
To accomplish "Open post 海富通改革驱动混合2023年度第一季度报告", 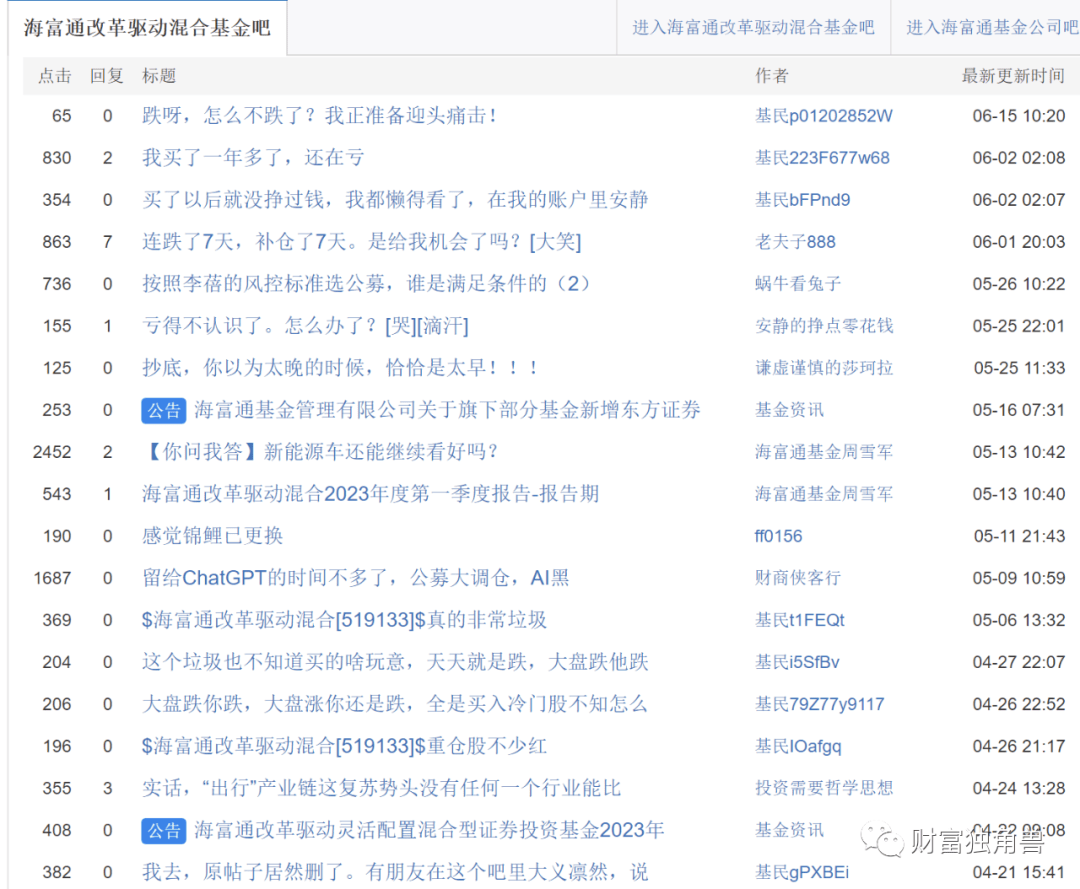I will click(371, 494).
